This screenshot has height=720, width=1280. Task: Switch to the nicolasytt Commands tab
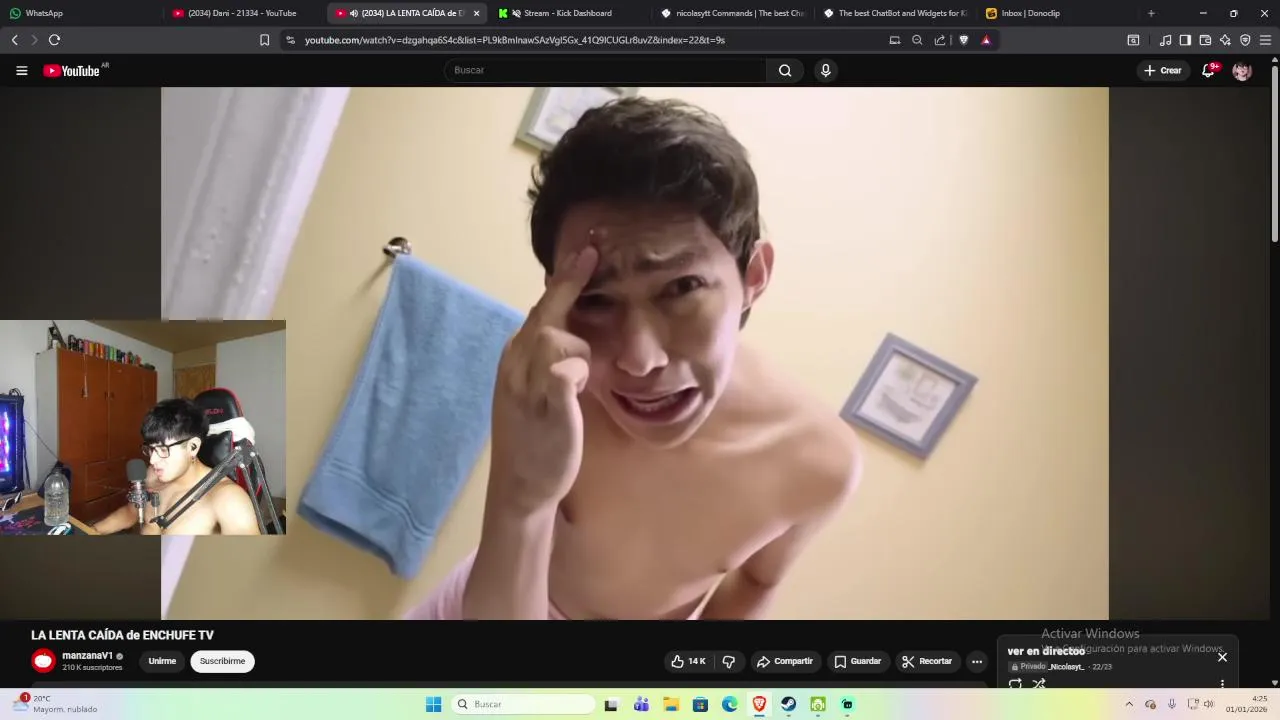(x=733, y=13)
